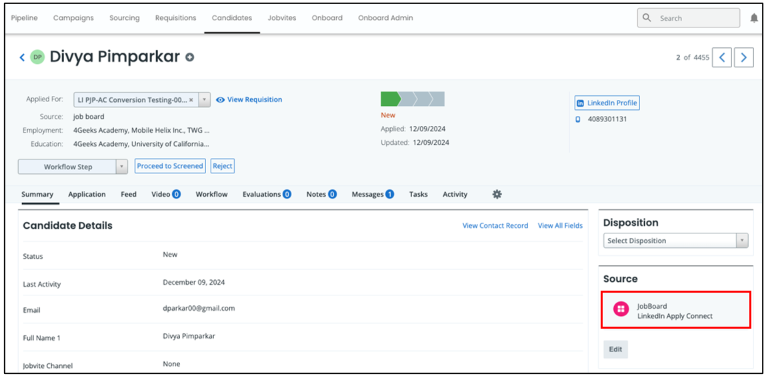This screenshot has height=377, width=766.
Task: Expand the Select Disposition dropdown
Action: coord(676,241)
